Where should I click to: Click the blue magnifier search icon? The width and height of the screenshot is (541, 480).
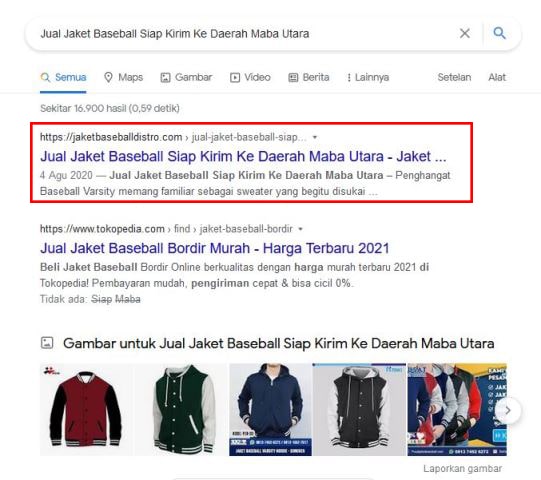[x=499, y=33]
